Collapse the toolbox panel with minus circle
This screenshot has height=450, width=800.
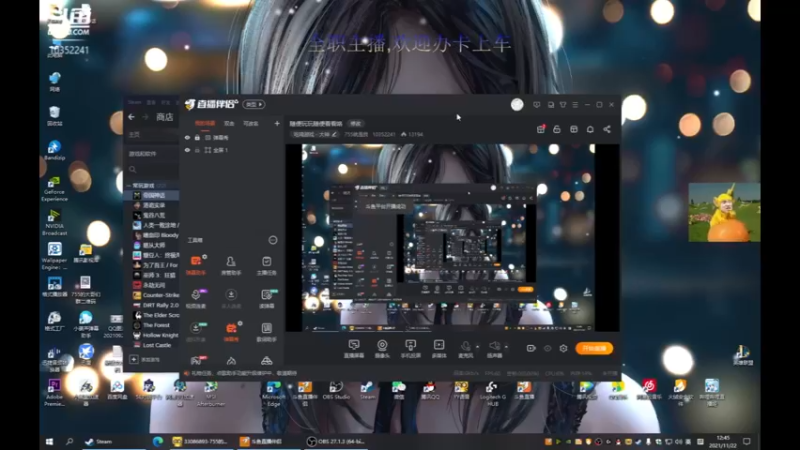click(x=273, y=240)
